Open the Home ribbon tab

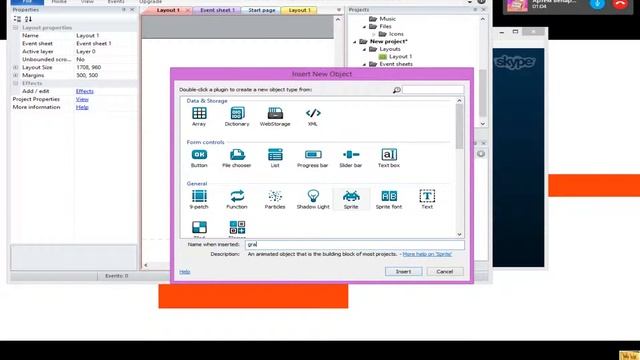click(59, 2)
